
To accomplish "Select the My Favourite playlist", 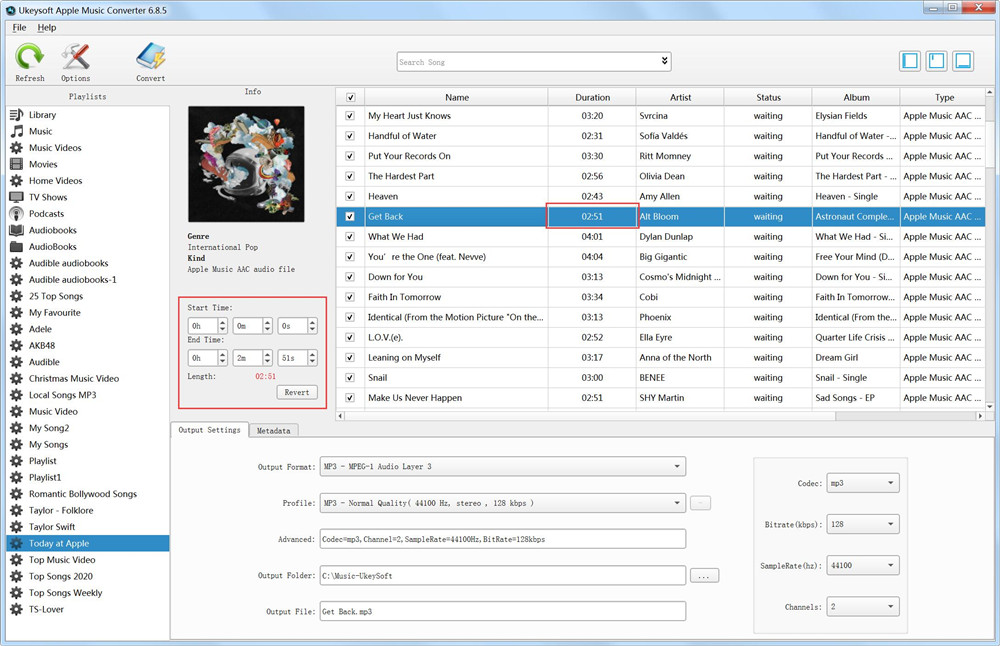I will click(54, 312).
